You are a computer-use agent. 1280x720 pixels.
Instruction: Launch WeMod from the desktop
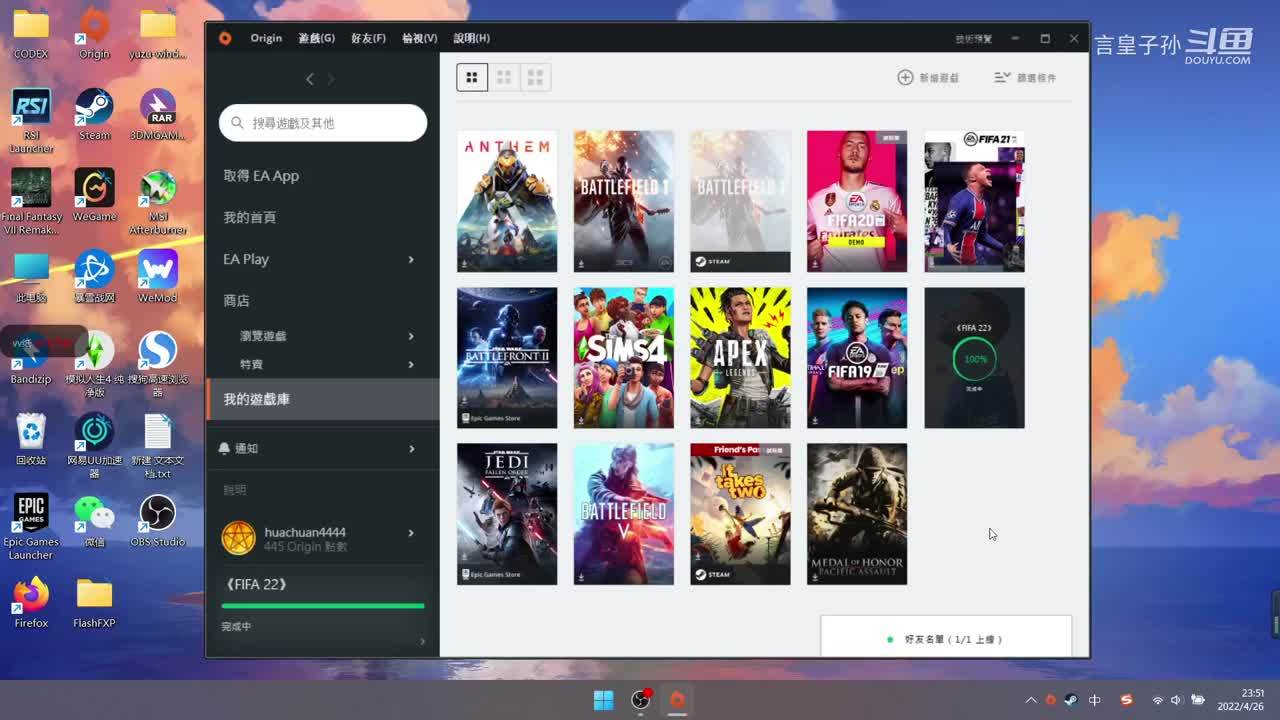click(x=158, y=277)
